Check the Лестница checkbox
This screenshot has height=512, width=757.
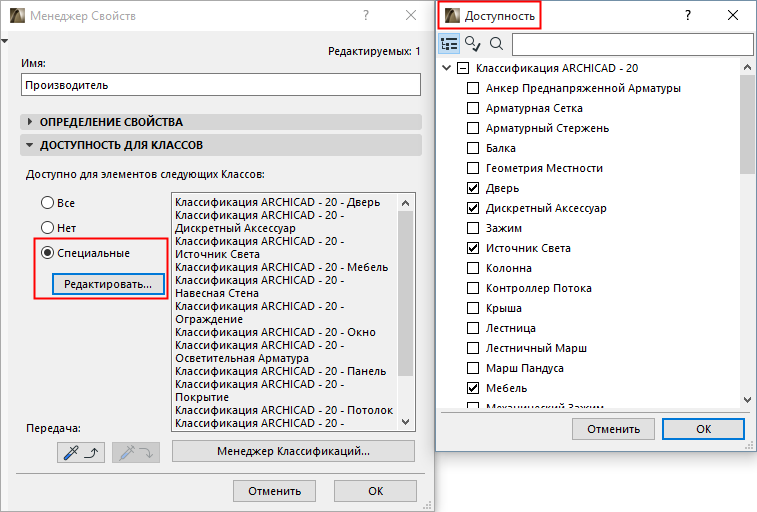(x=473, y=328)
